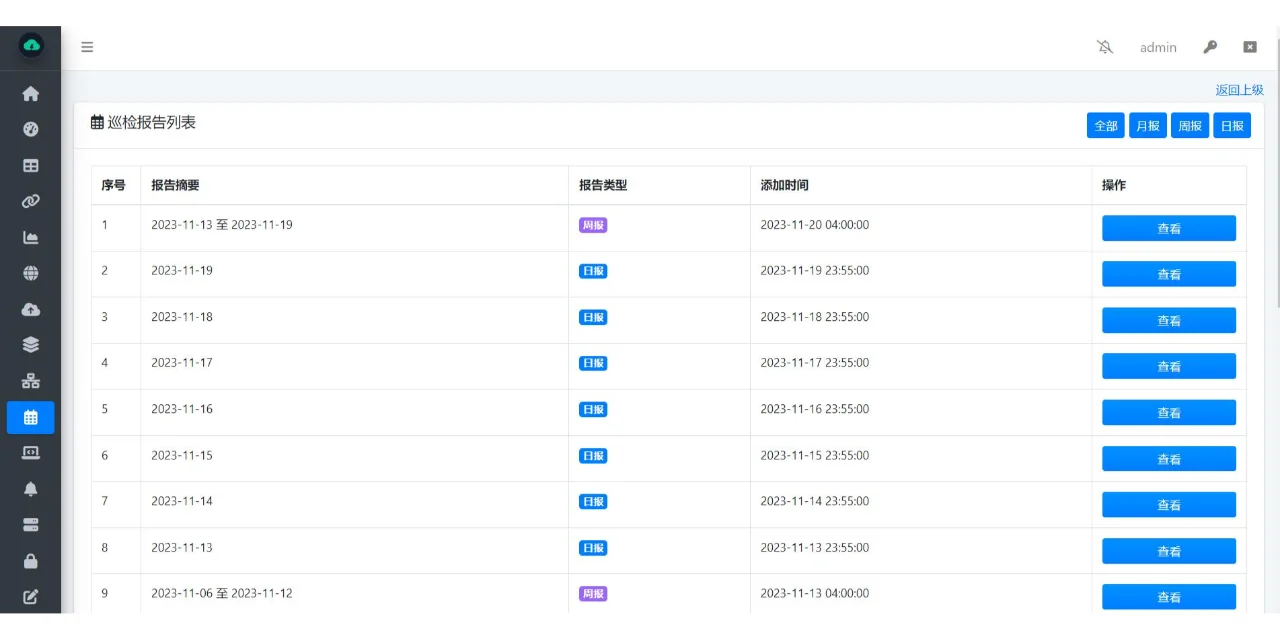Click the logout X icon in header

tap(1250, 47)
